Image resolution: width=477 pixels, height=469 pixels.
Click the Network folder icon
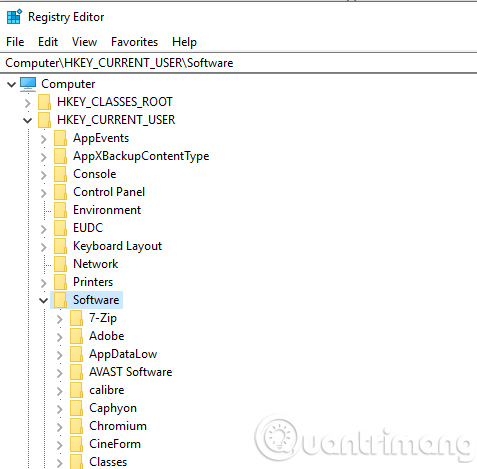[x=60, y=264]
